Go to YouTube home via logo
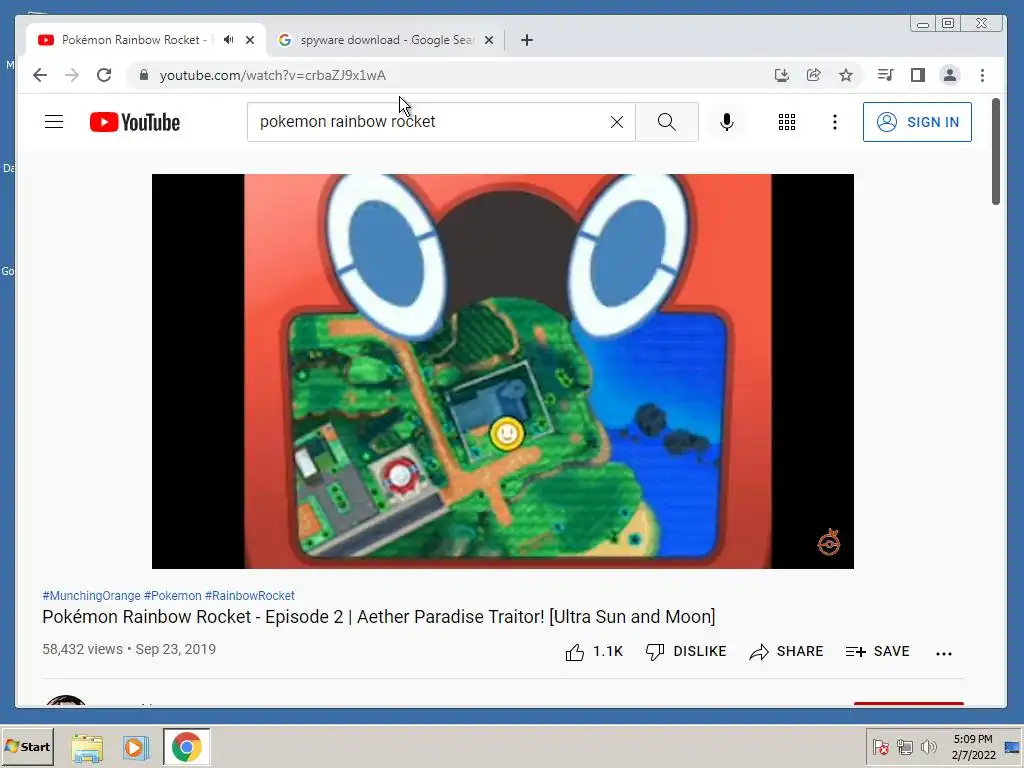1024x768 pixels. pos(135,122)
